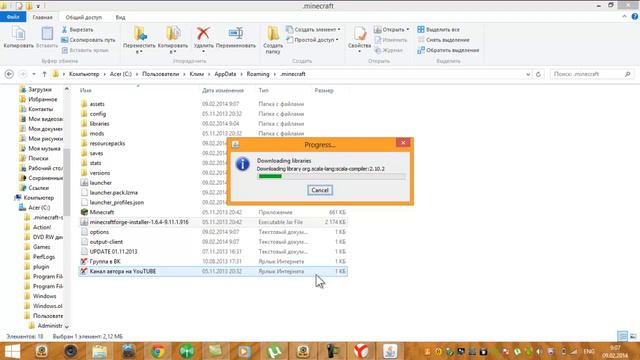This screenshot has width=640, height=360.
Task: Select Канал автора на YouTUBE shortcut
Action: (x=122, y=271)
